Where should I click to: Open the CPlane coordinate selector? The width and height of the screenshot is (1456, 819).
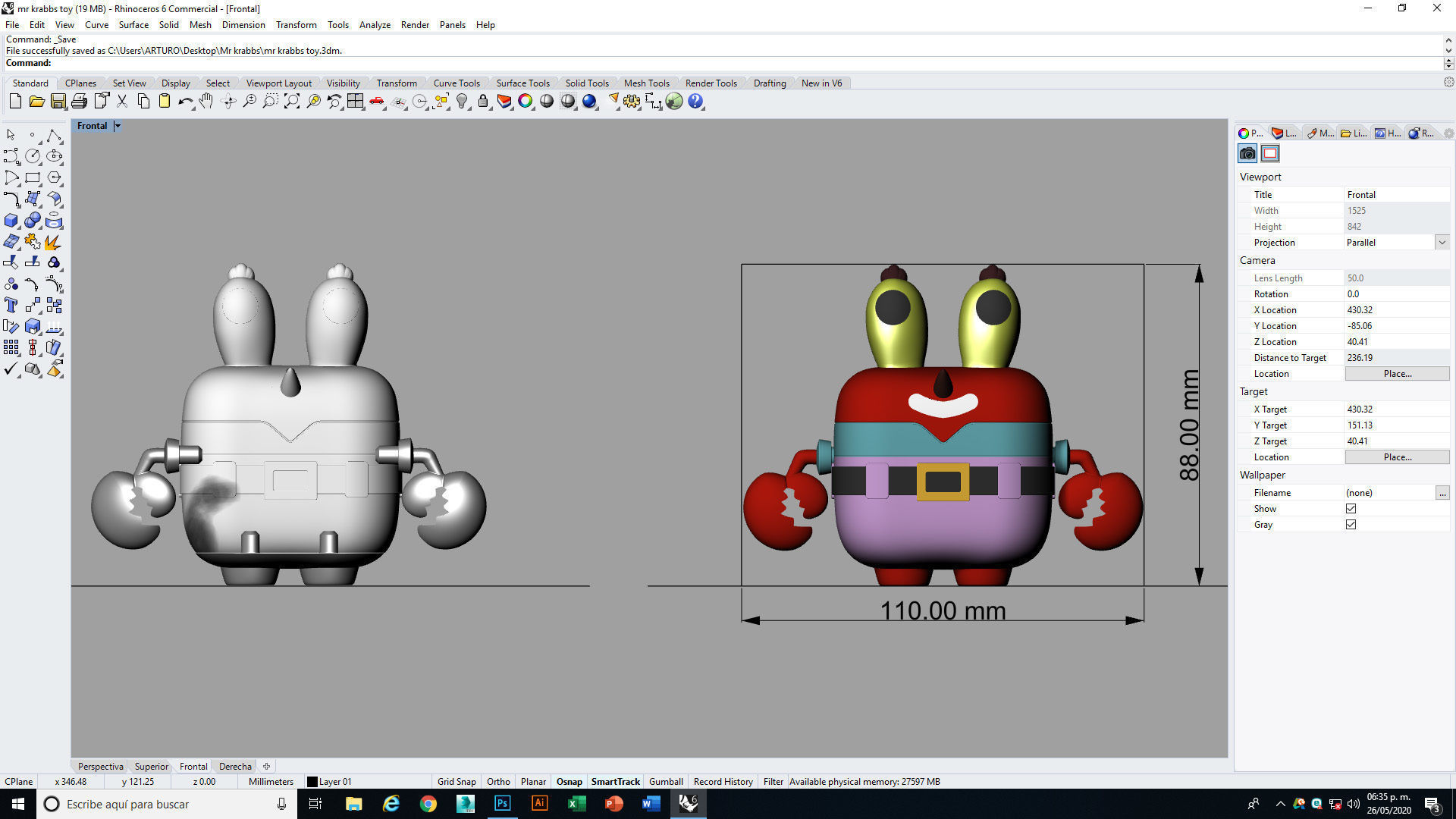pyautogui.click(x=19, y=782)
